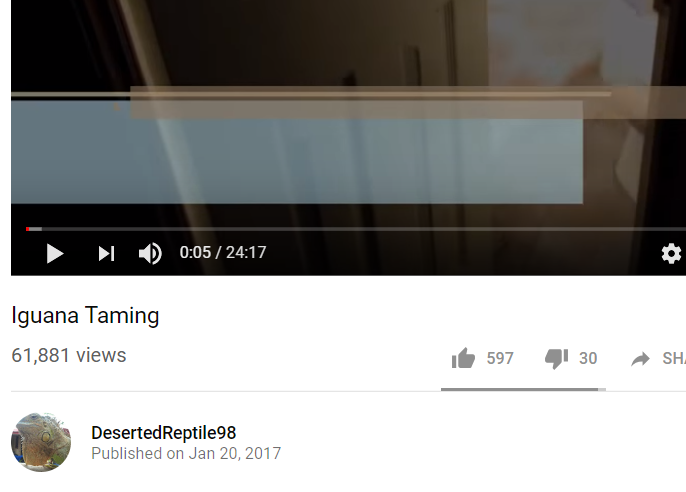Play the Iguana Taming video
The width and height of the screenshot is (686, 492).
tap(55, 254)
